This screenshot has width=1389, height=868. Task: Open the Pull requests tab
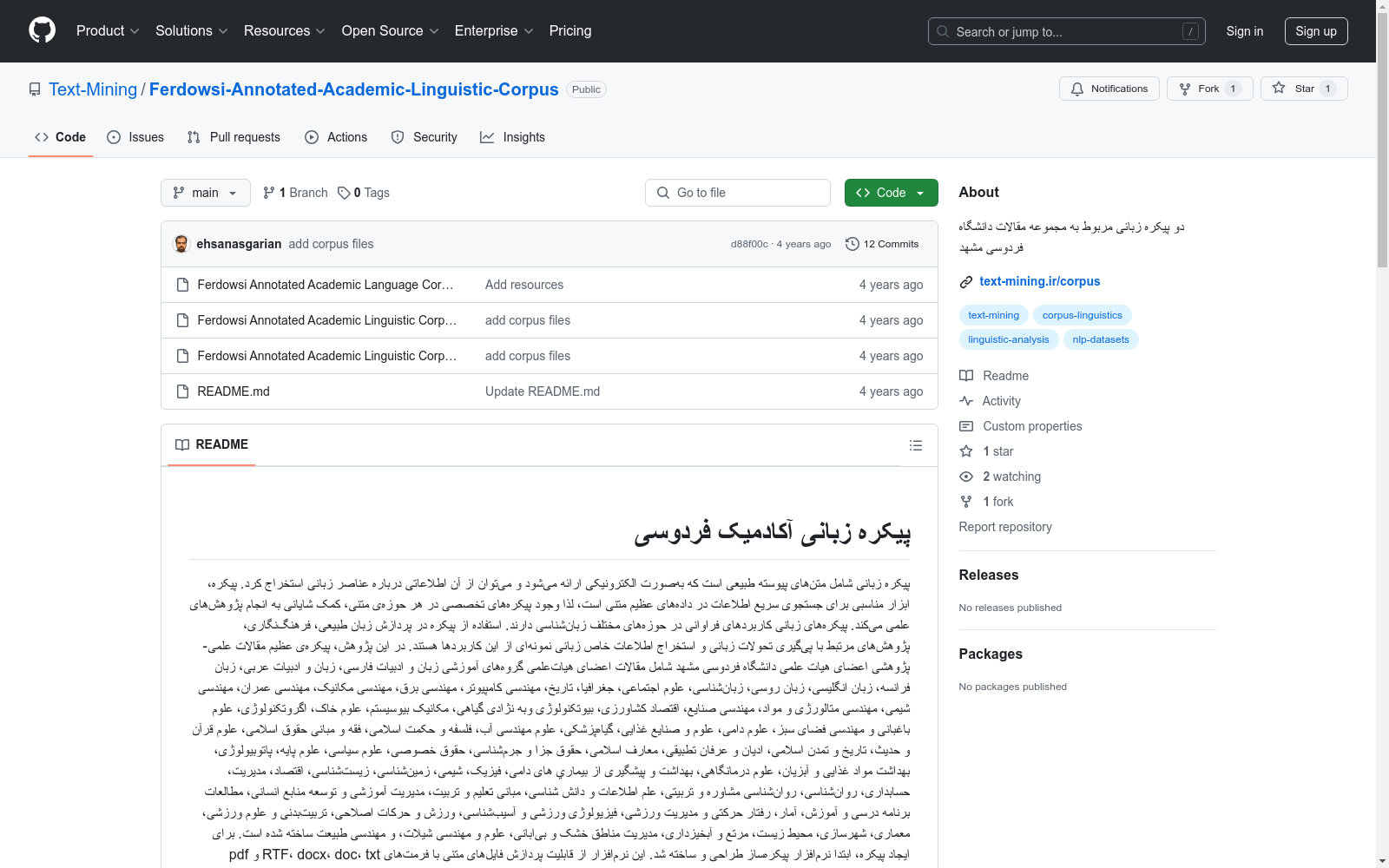click(x=234, y=137)
